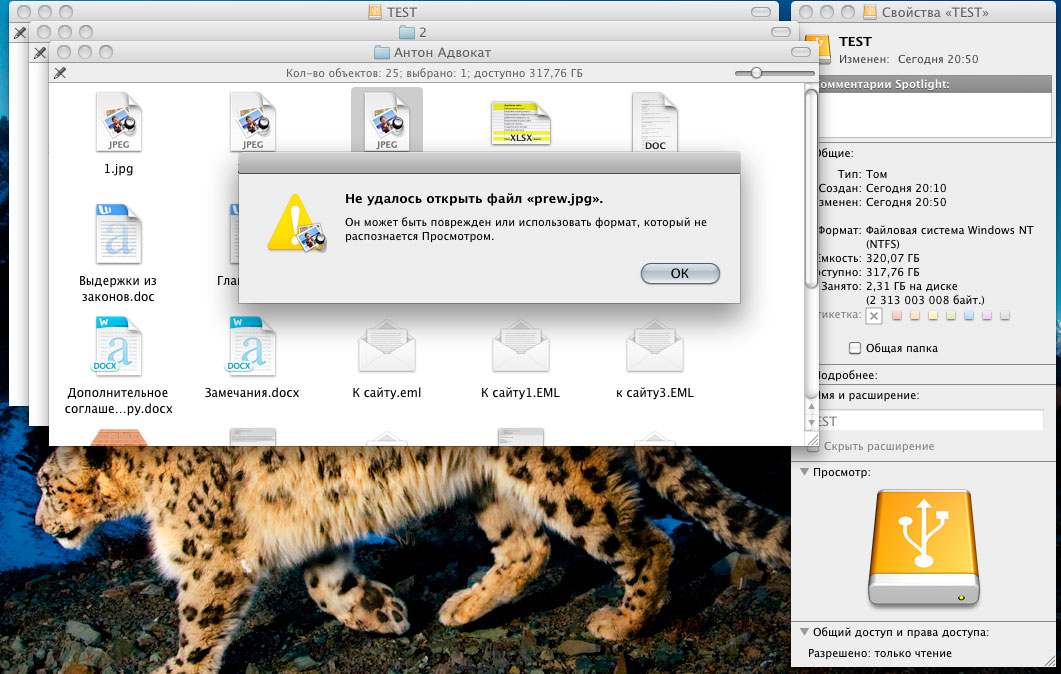Click the read-only crossed pencil icon
The height and width of the screenshot is (674, 1061).
point(59,73)
